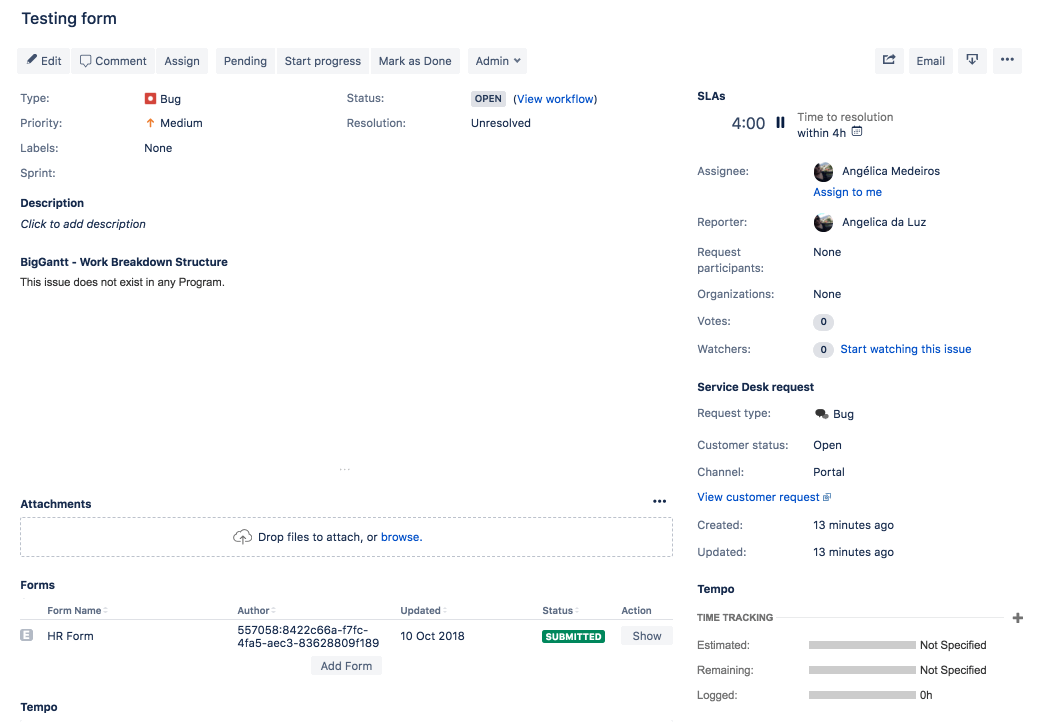This screenshot has width=1044, height=727.
Task: Click the Attachments section ellipsis icon
Action: click(659, 501)
